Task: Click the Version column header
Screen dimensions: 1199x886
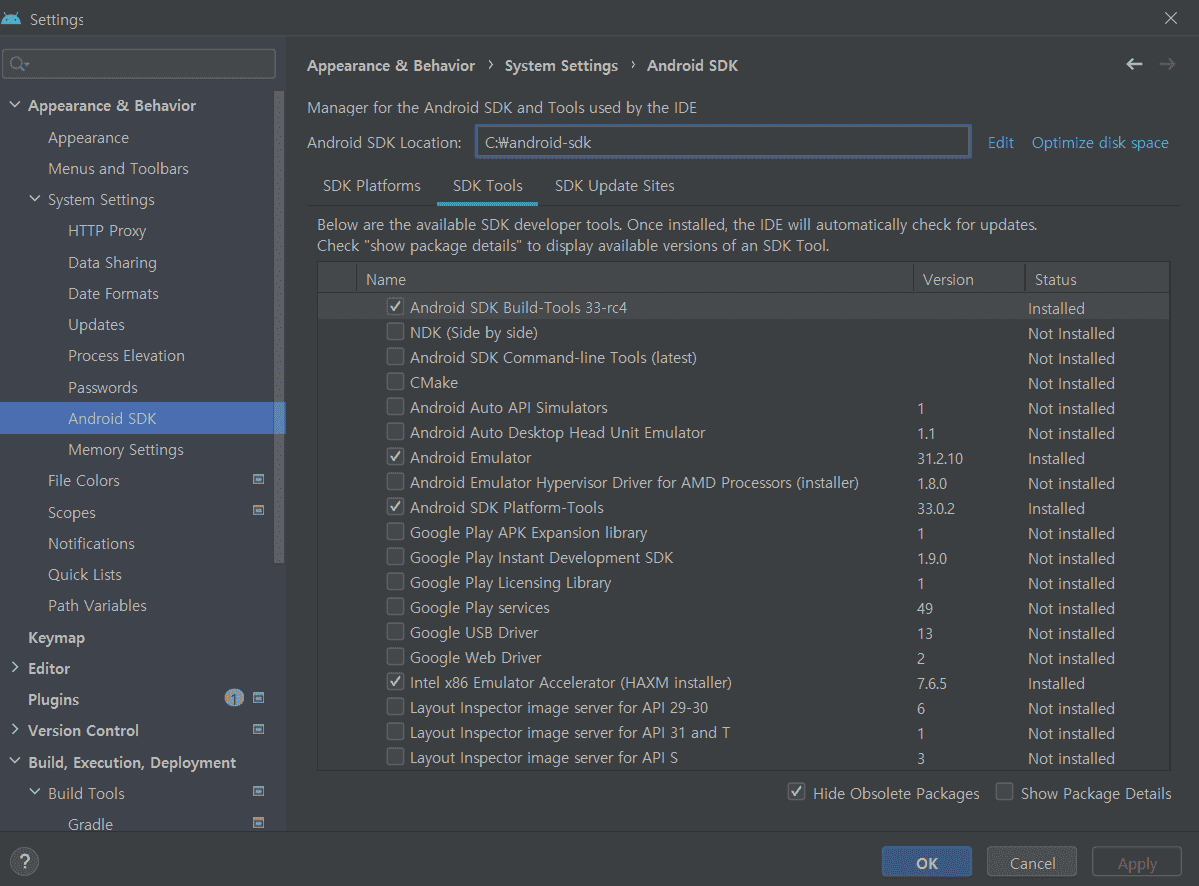Action: point(969,279)
